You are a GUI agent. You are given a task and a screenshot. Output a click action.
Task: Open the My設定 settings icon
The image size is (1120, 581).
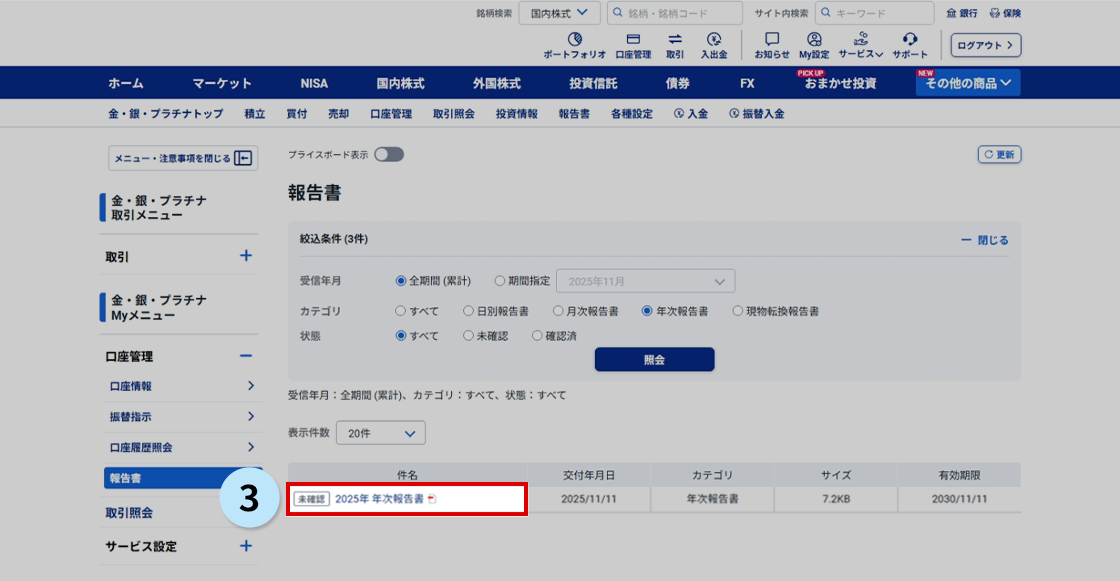pos(814,39)
